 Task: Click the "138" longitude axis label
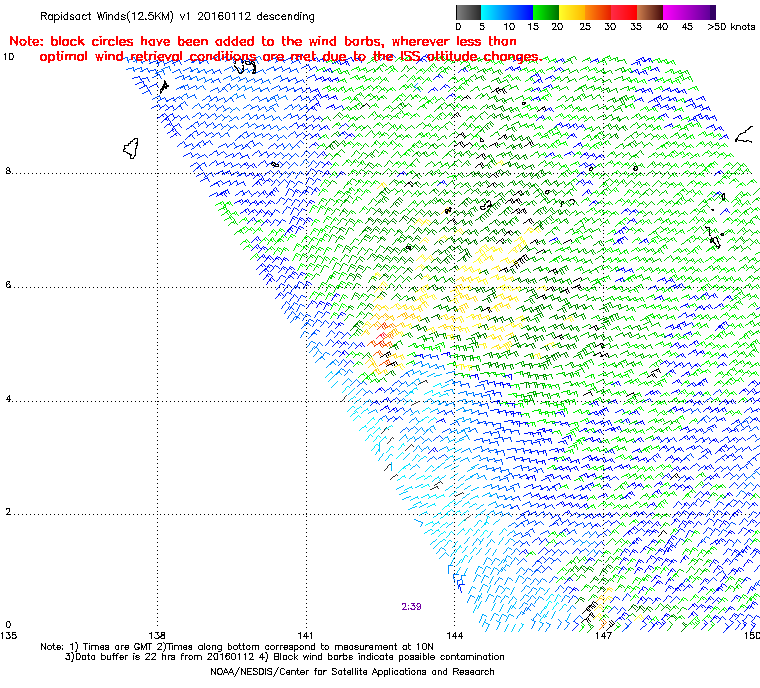coord(157,635)
